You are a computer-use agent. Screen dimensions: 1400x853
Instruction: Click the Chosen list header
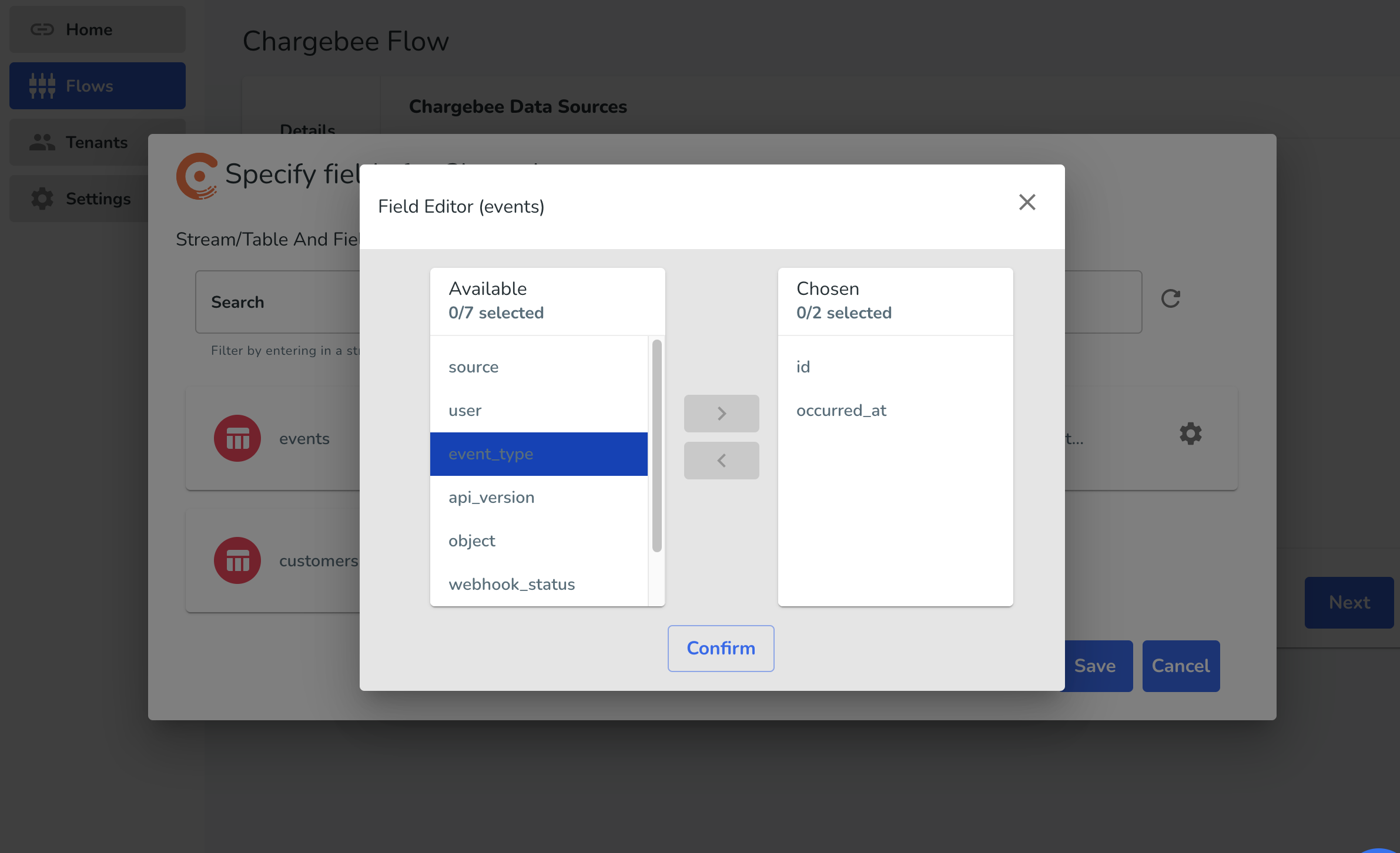895,301
